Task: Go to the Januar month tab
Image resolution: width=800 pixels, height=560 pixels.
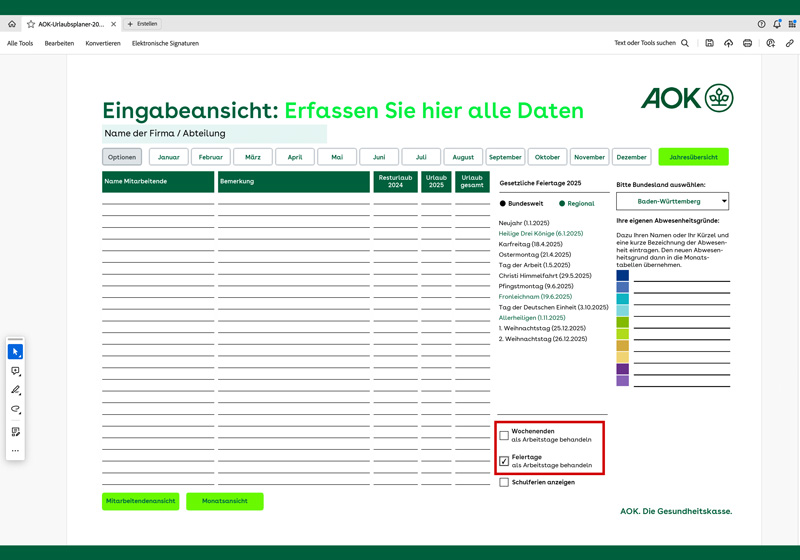Action: 168,157
